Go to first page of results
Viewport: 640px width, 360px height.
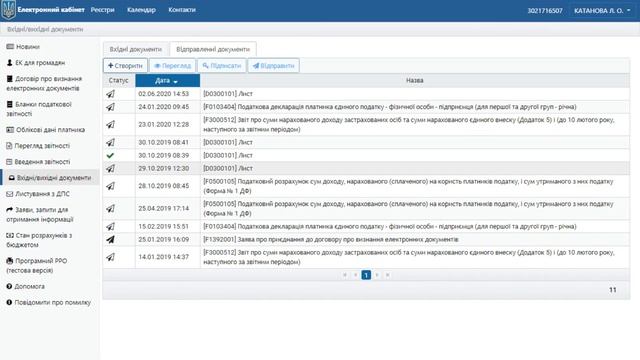click(x=345, y=275)
